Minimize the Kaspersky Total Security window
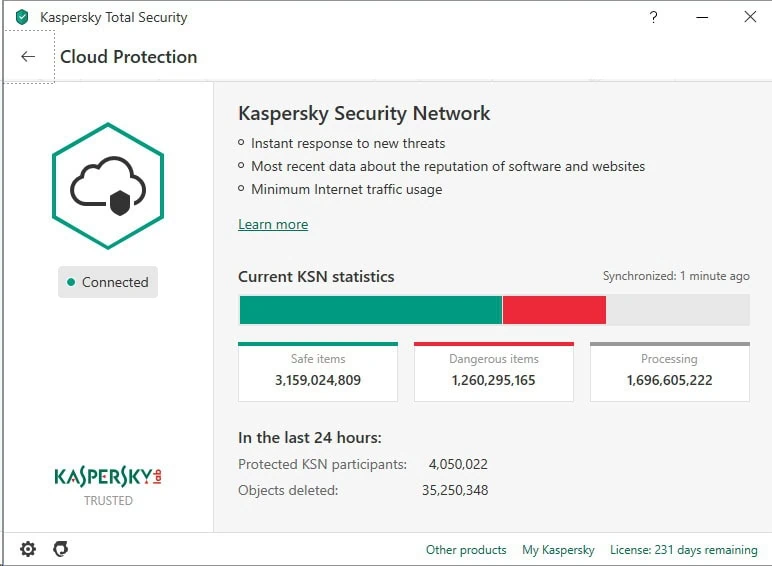The image size is (772, 566). [x=701, y=17]
